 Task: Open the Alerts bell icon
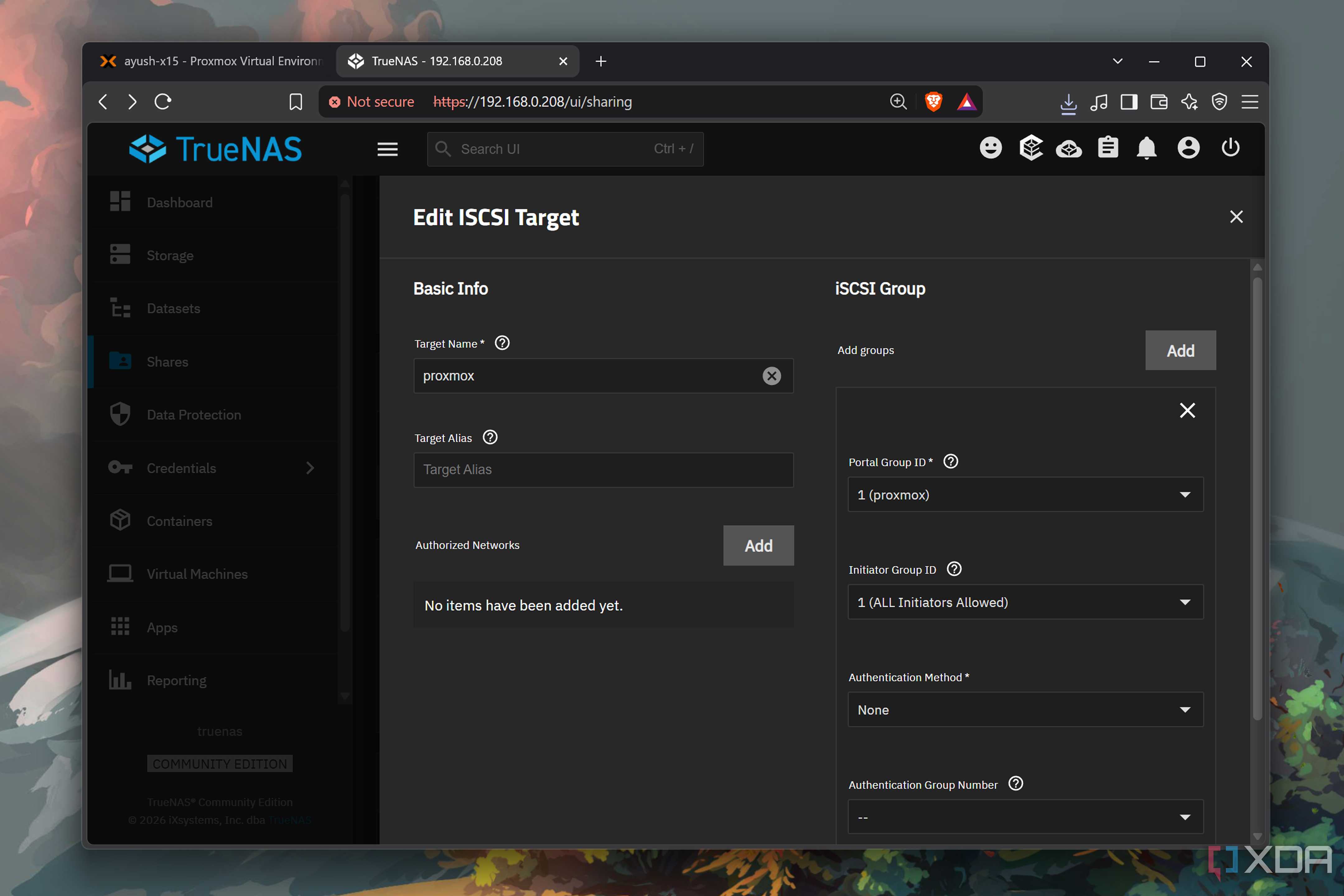pyautogui.click(x=1146, y=149)
